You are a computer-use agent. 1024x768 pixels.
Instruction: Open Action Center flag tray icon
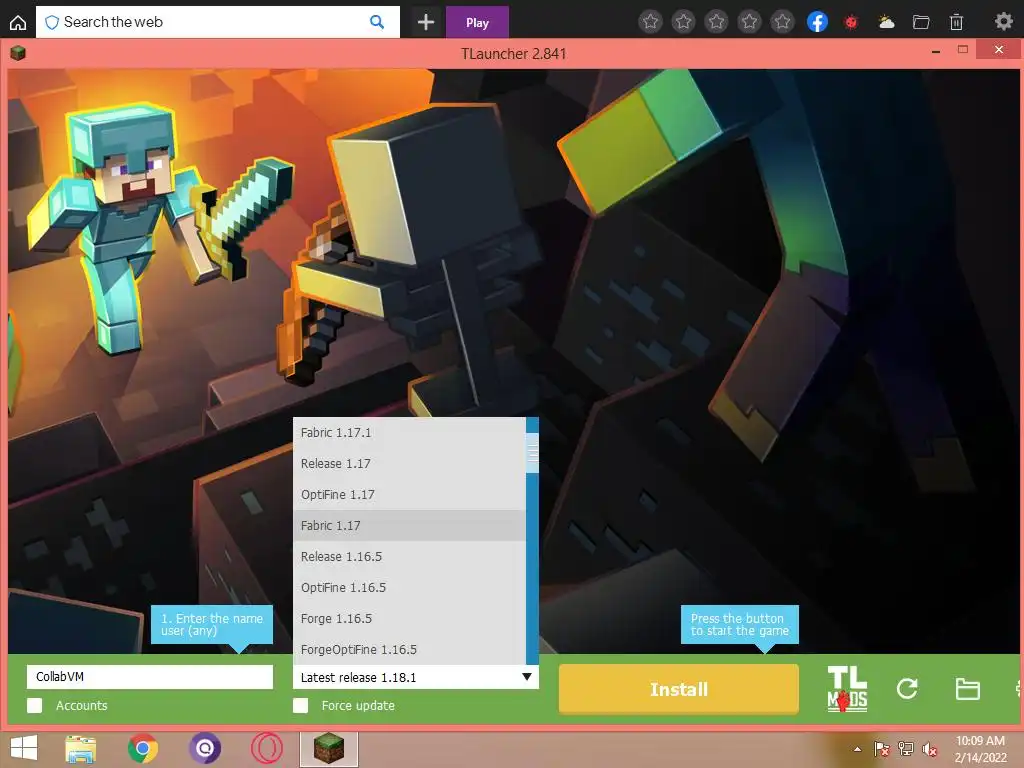point(881,749)
